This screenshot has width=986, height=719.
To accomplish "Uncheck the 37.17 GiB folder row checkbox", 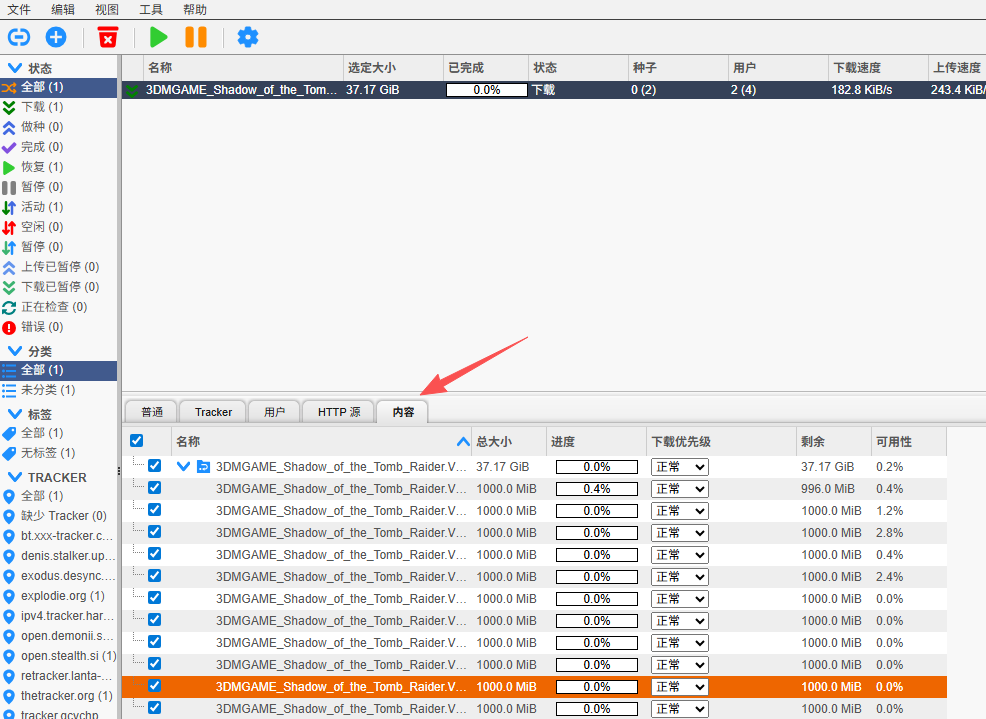I will (x=154, y=466).
